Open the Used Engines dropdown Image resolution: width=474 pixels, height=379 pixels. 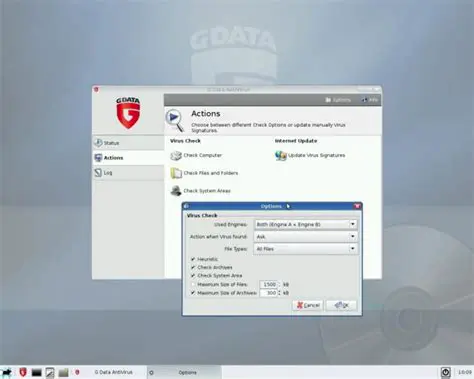pyautogui.click(x=306, y=224)
